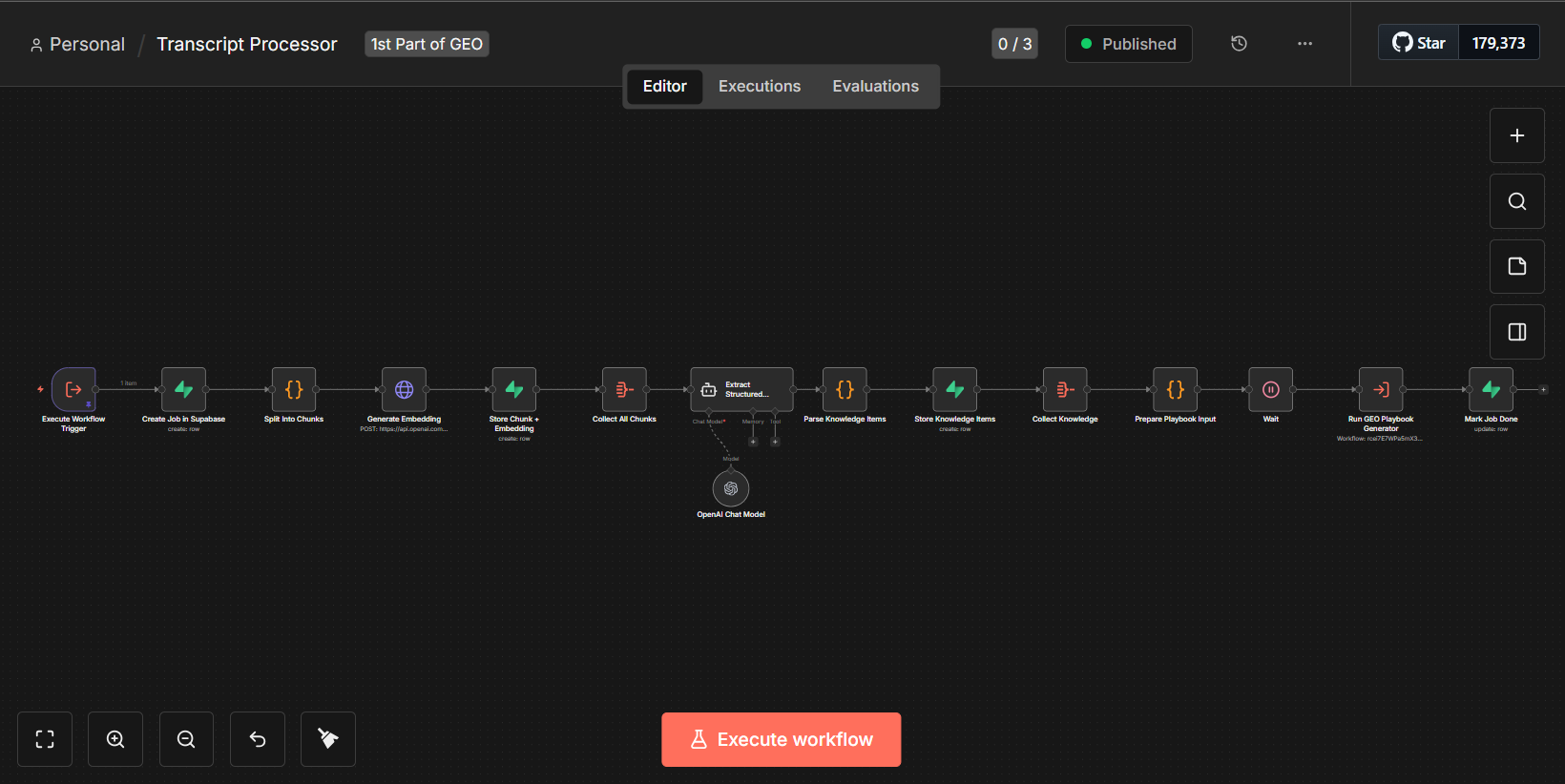Click the Published status button
The height and width of the screenshot is (784, 1565).
[1128, 44]
